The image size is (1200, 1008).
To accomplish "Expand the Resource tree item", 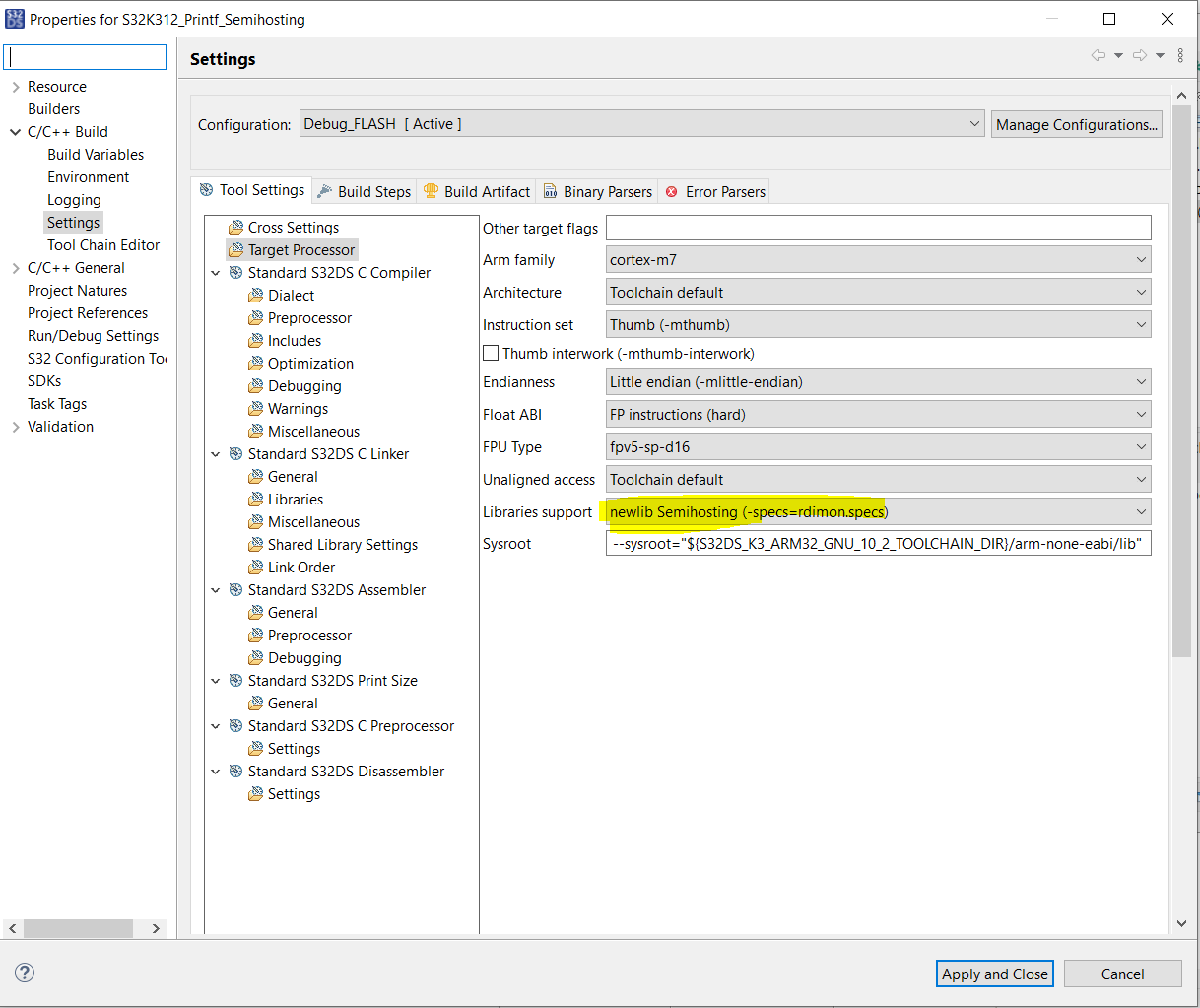I will tap(18, 86).
